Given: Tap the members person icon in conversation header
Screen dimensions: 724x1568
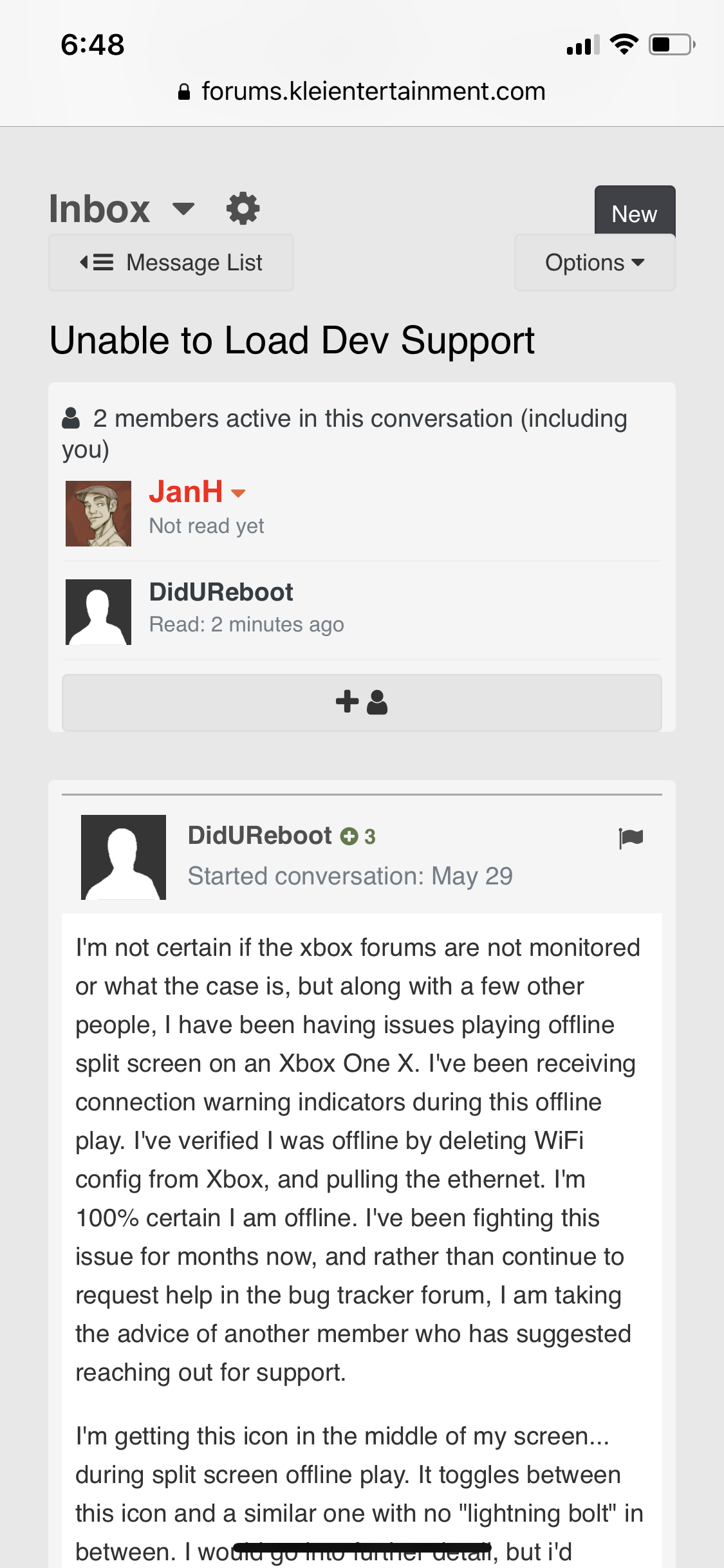Looking at the screenshot, I should (x=71, y=418).
